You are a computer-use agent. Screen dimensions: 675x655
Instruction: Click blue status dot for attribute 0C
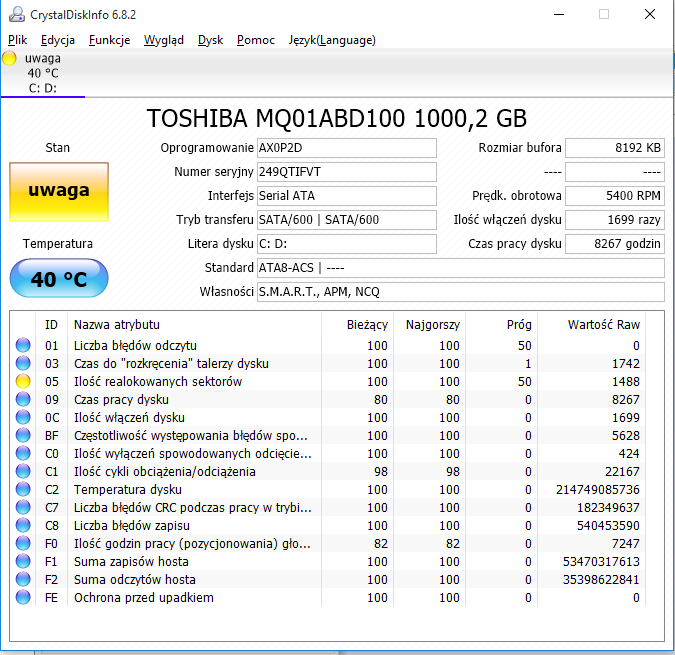[x=23, y=417]
